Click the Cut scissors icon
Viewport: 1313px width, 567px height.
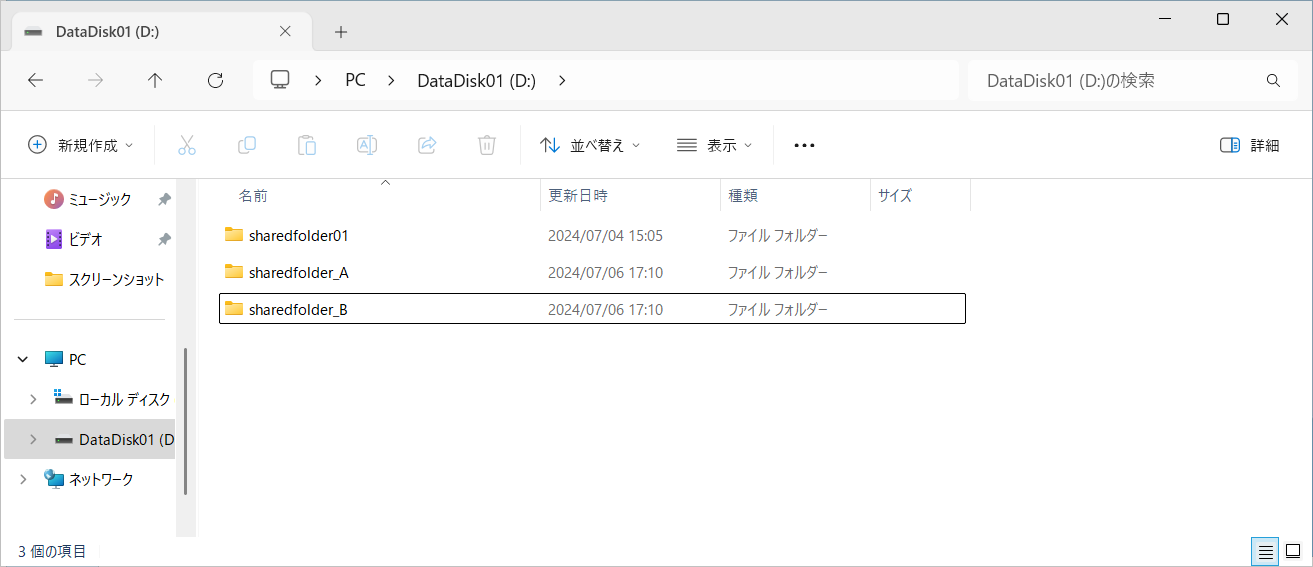187,145
